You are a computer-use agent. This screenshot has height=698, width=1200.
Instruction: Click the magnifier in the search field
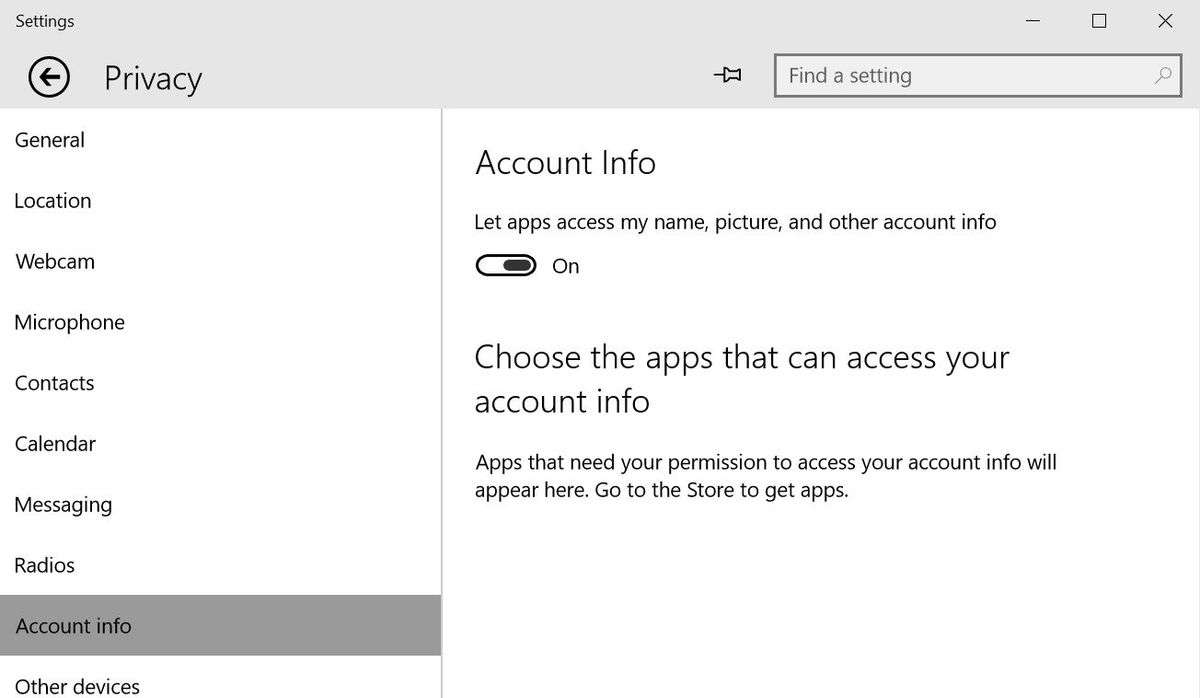tap(1162, 75)
